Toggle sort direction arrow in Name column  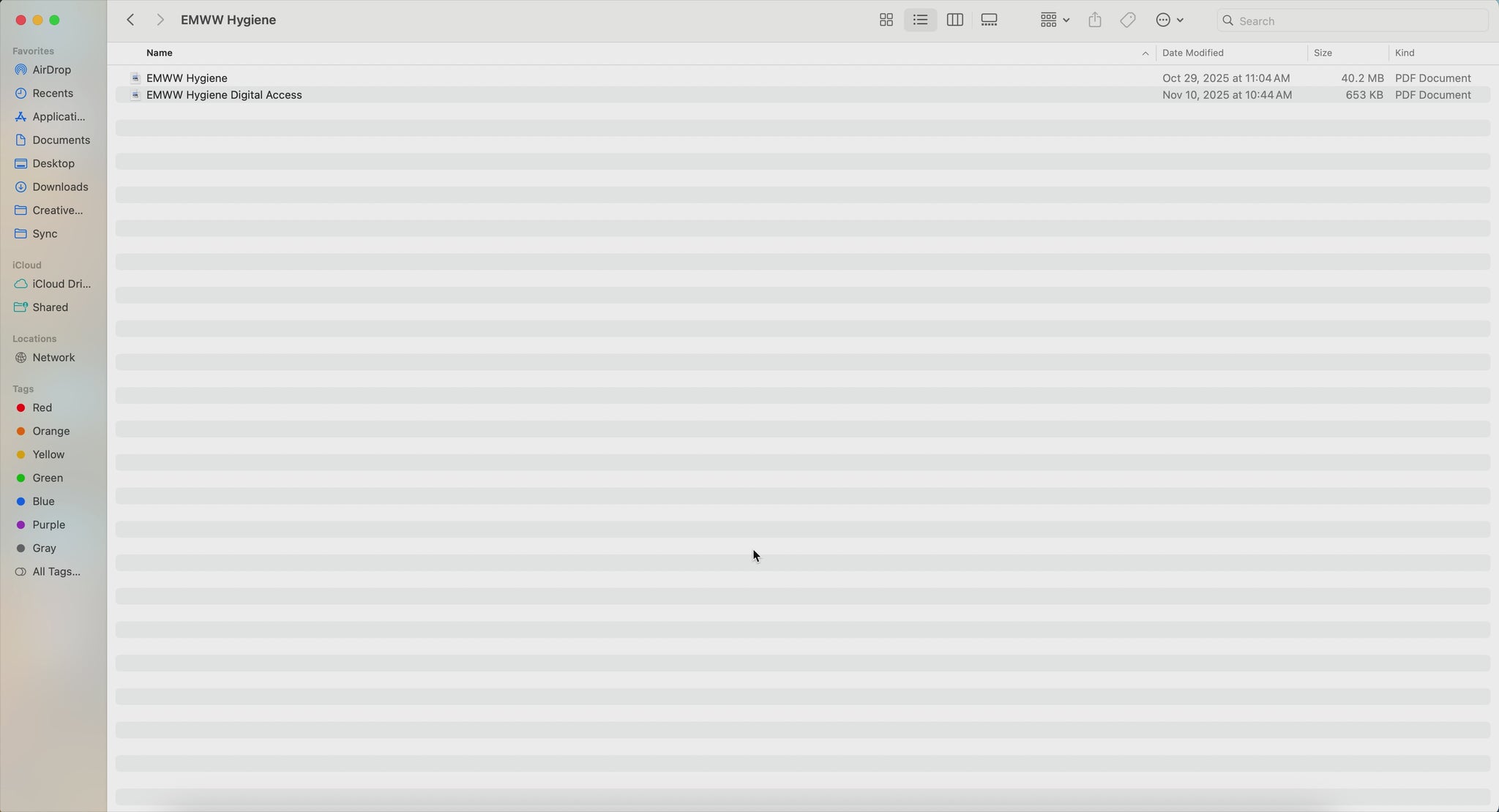1145,53
